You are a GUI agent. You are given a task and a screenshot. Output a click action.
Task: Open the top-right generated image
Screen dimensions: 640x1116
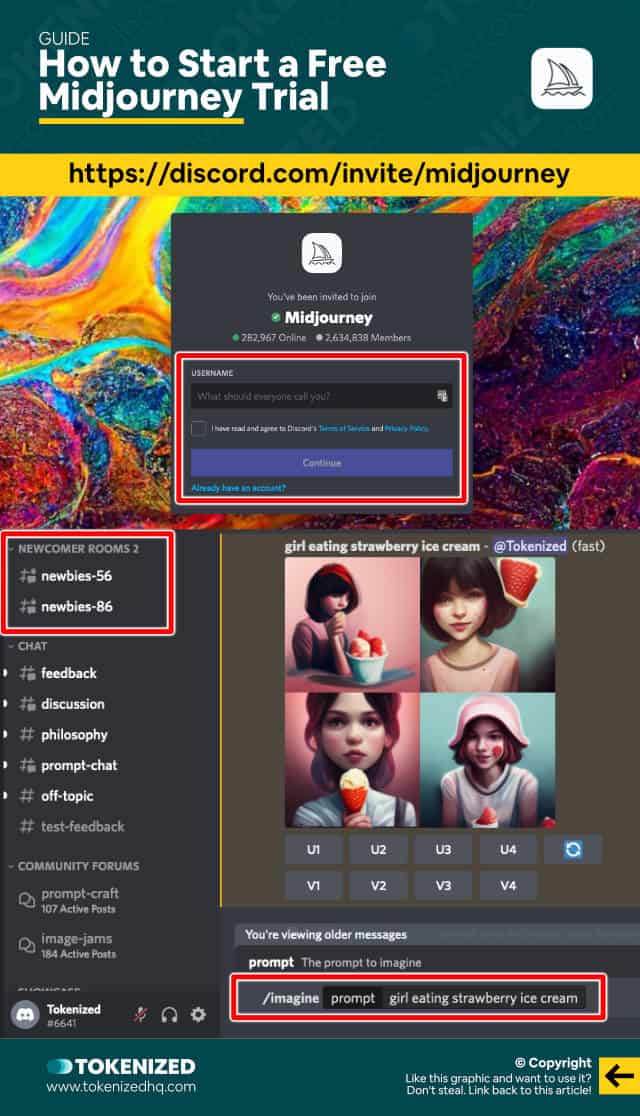488,624
